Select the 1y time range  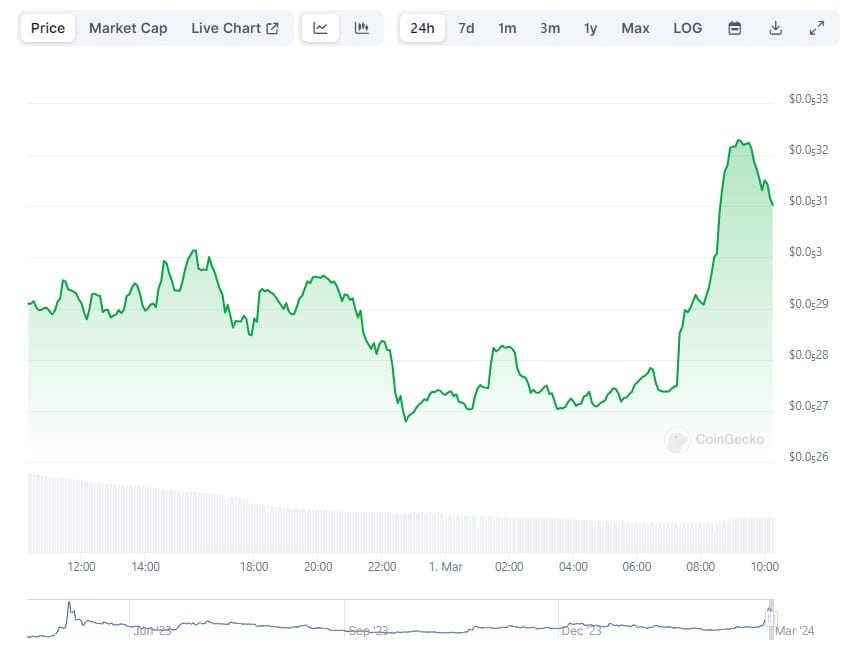click(x=591, y=28)
